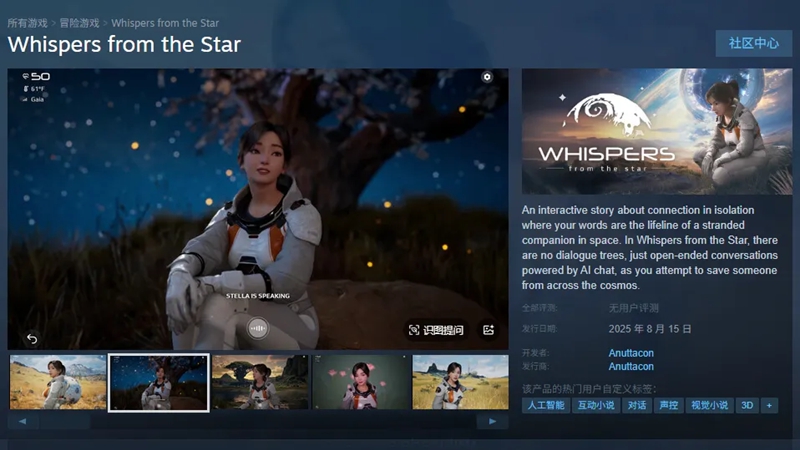800x450 pixels.
Task: Open the 冒险游戏 breadcrumb link
Action: (80, 23)
